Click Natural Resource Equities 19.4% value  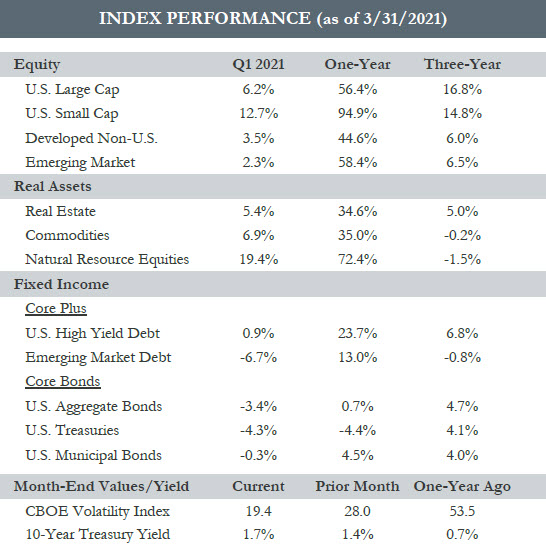click(259, 259)
